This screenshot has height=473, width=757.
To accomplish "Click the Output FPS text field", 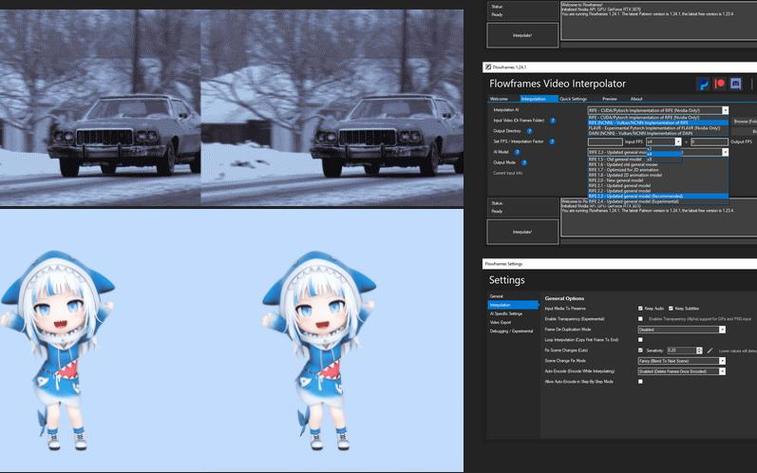I will [709, 142].
